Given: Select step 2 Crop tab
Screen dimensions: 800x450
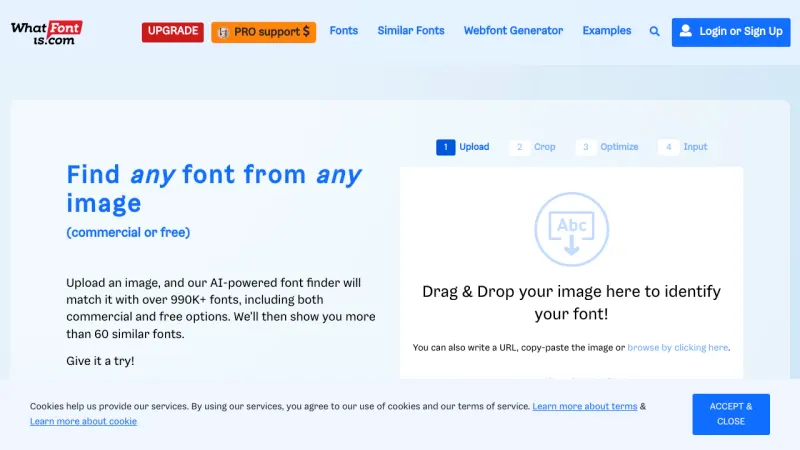Looking at the screenshot, I should [x=533, y=147].
